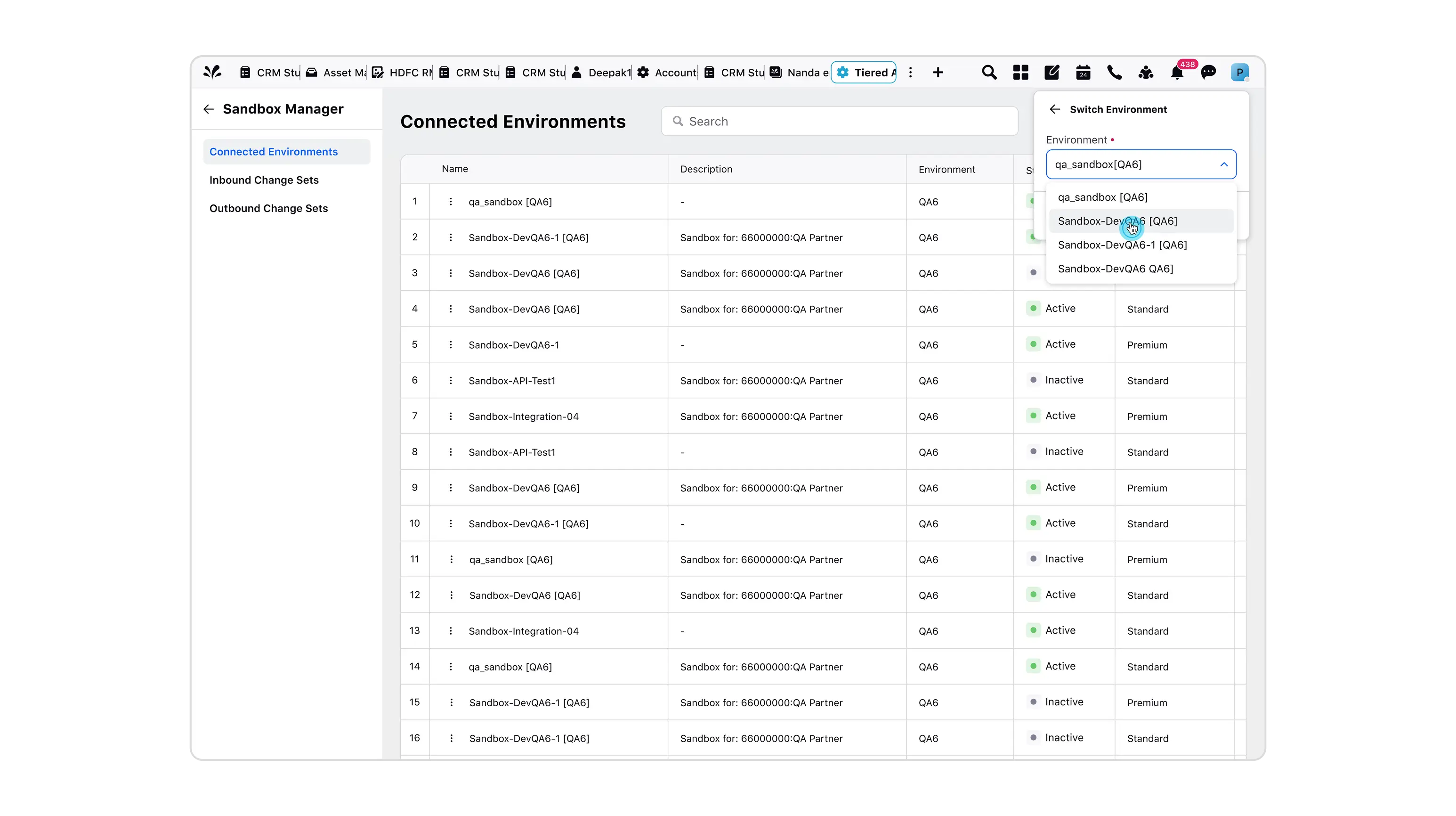This screenshot has width=1456, height=816.
Task: Open Outbound Change Sets section
Action: click(x=268, y=208)
